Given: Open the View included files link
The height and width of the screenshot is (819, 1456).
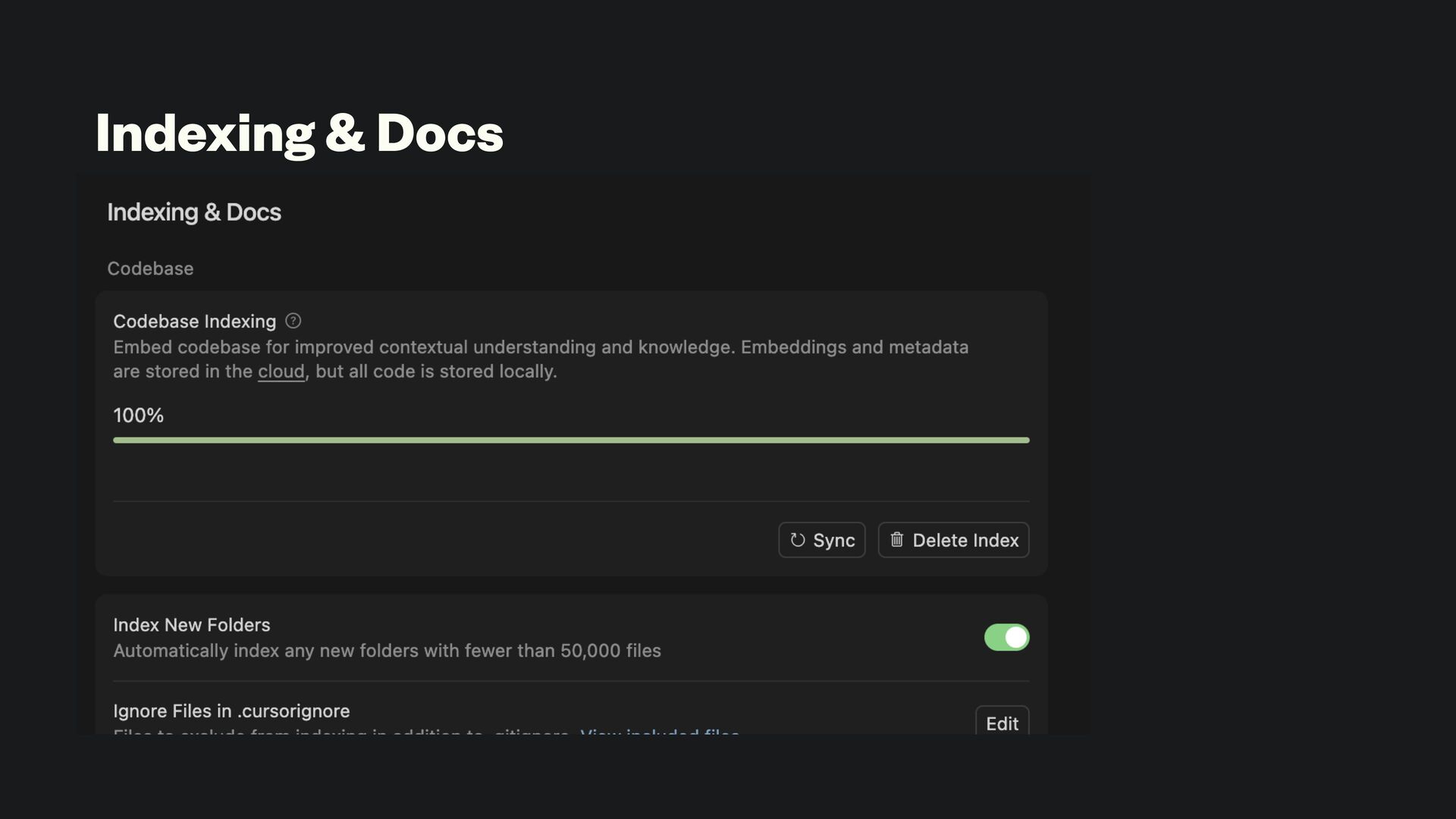Looking at the screenshot, I should click(x=659, y=731).
